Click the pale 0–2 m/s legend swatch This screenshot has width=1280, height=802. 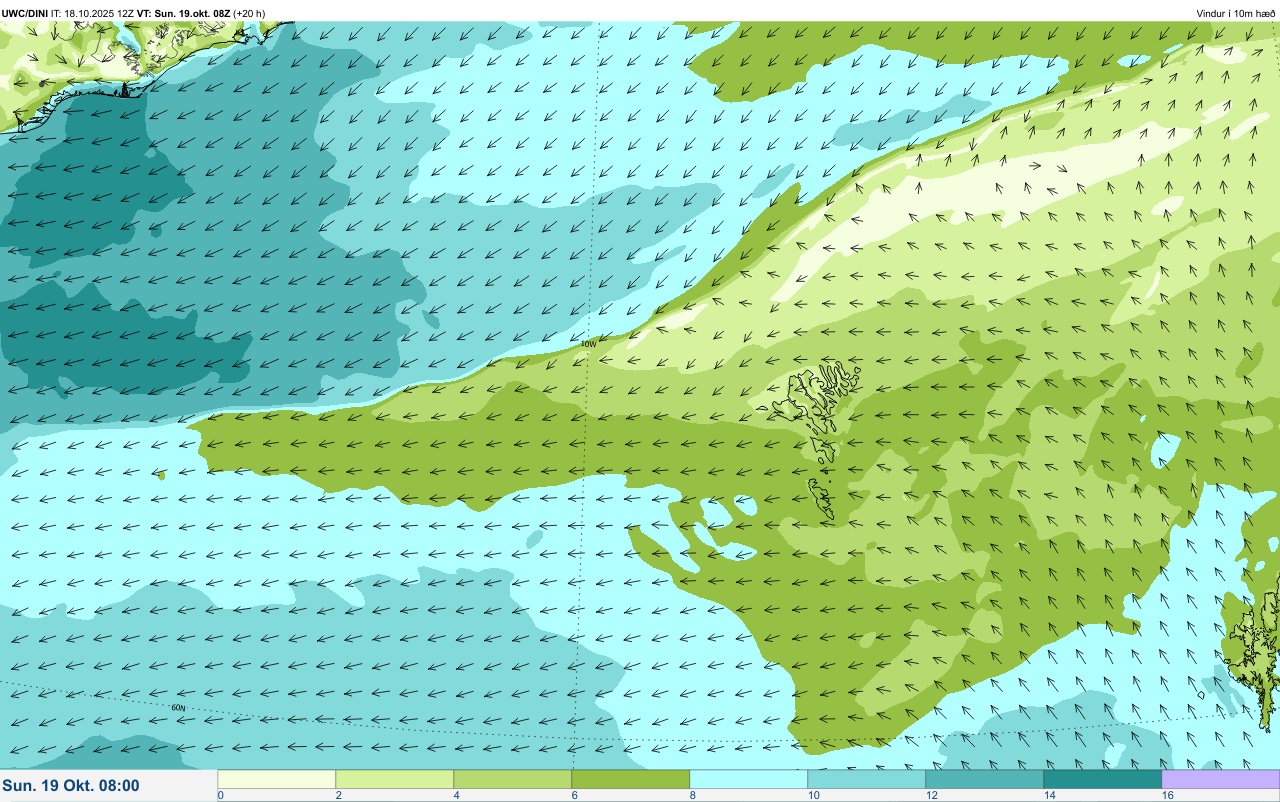pyautogui.click(x=276, y=779)
